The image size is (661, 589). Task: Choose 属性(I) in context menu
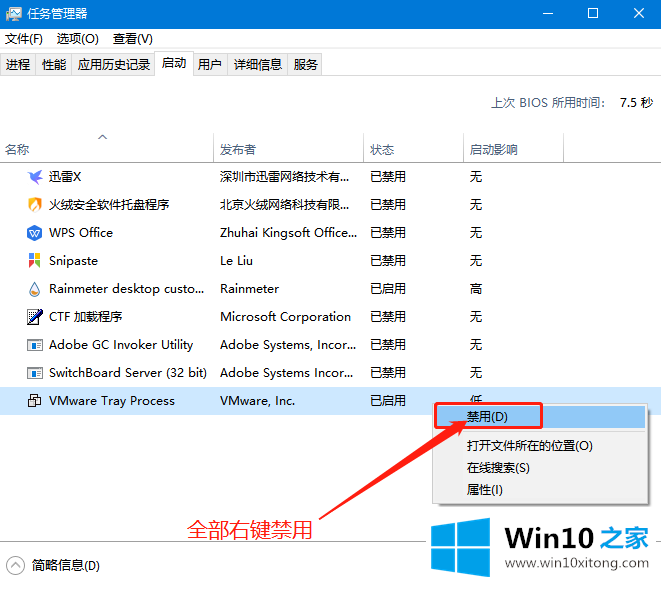(540, 490)
